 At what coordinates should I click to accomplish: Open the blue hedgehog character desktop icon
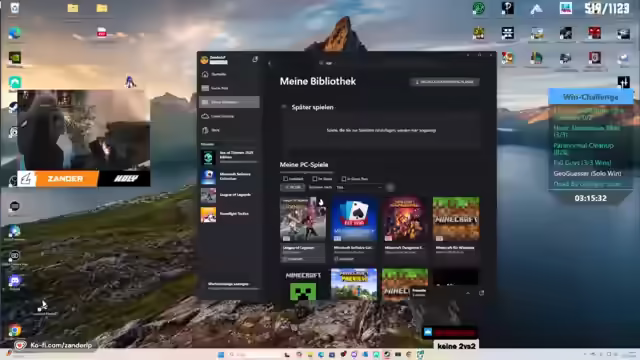point(130,82)
